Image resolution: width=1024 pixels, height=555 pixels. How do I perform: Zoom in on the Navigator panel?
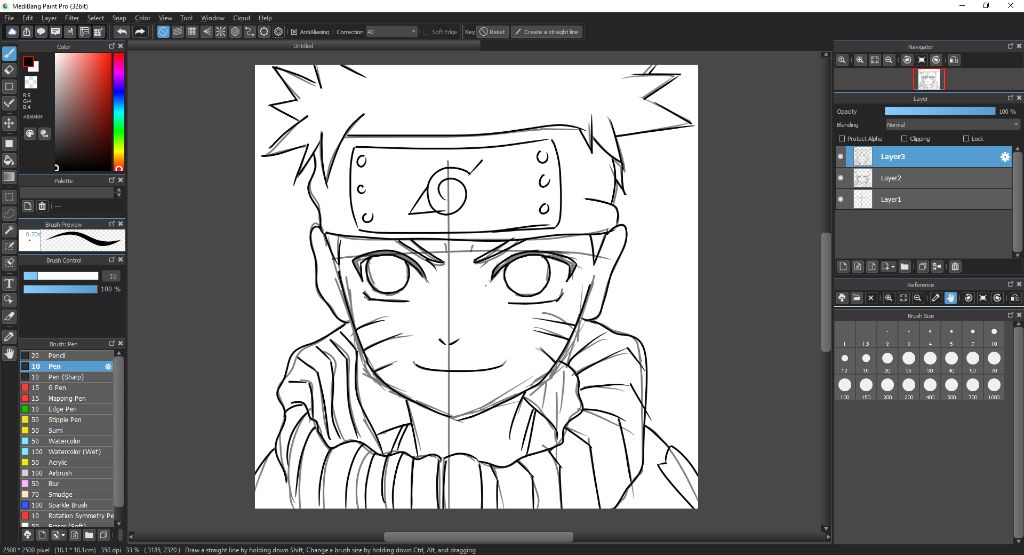860,59
